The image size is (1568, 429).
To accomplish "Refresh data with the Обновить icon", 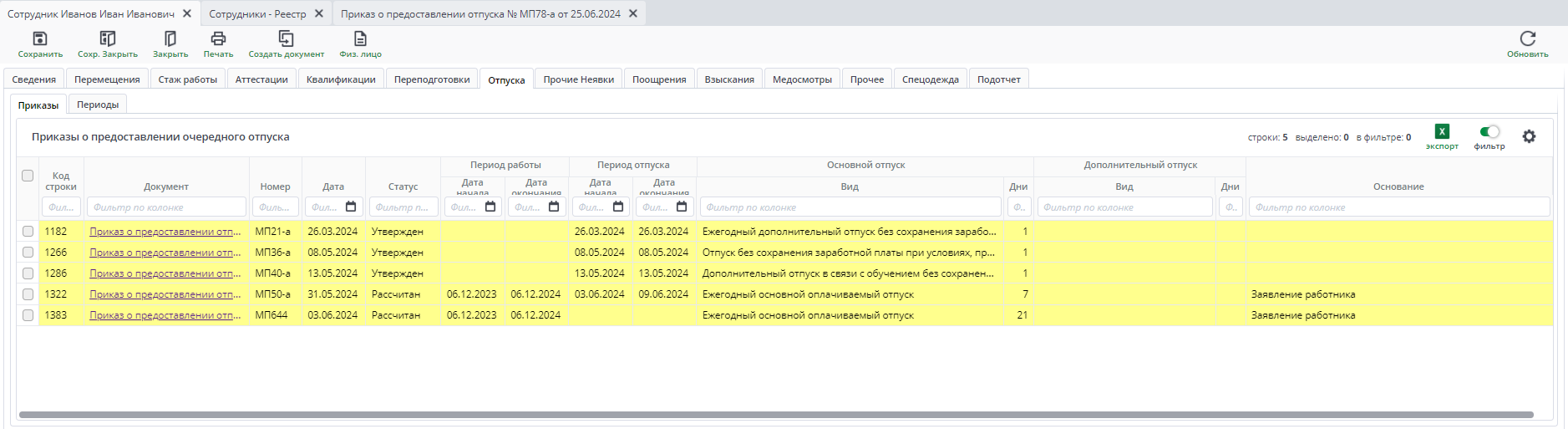I will coord(1527,39).
